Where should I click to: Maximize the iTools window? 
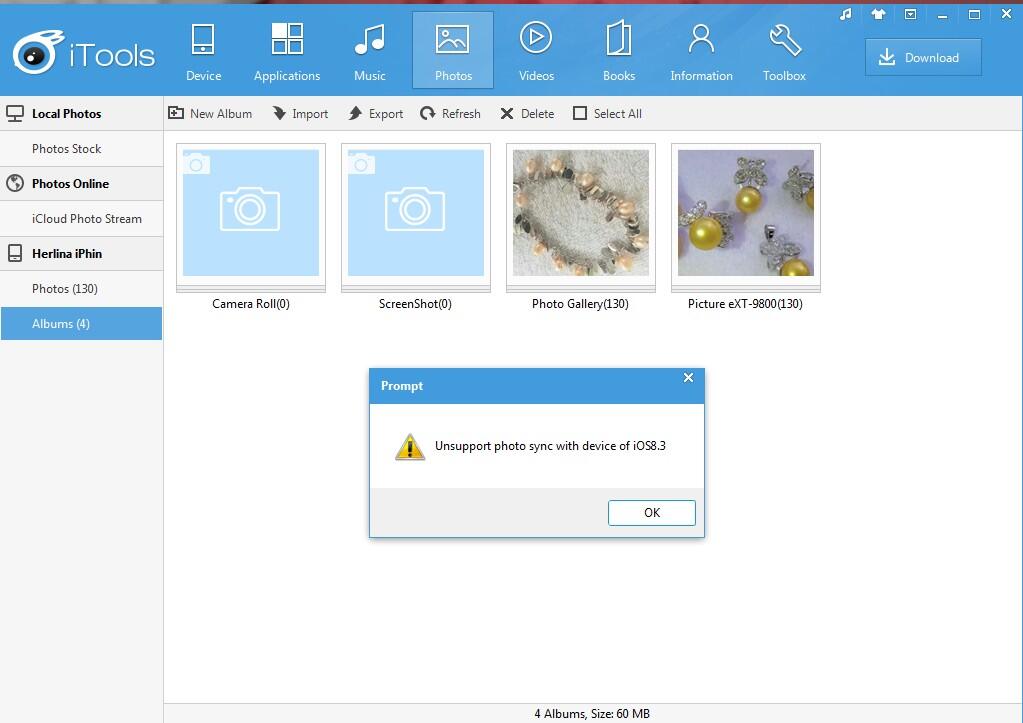coord(974,14)
